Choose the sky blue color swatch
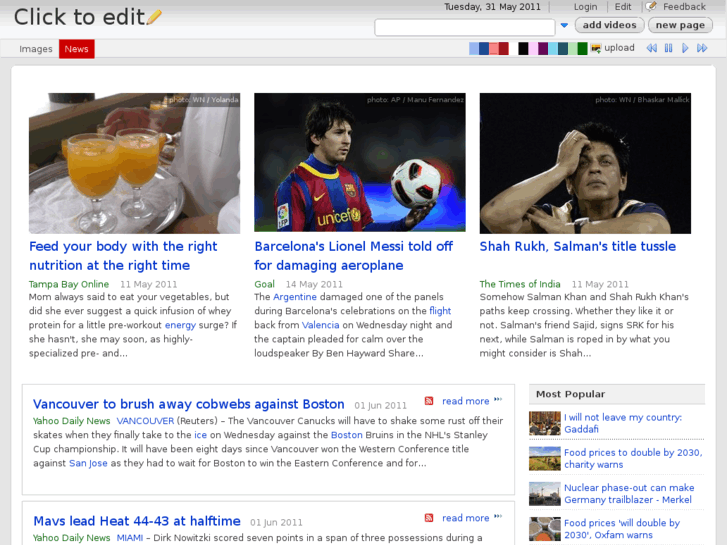The width and height of the screenshot is (727, 545). 553,48
